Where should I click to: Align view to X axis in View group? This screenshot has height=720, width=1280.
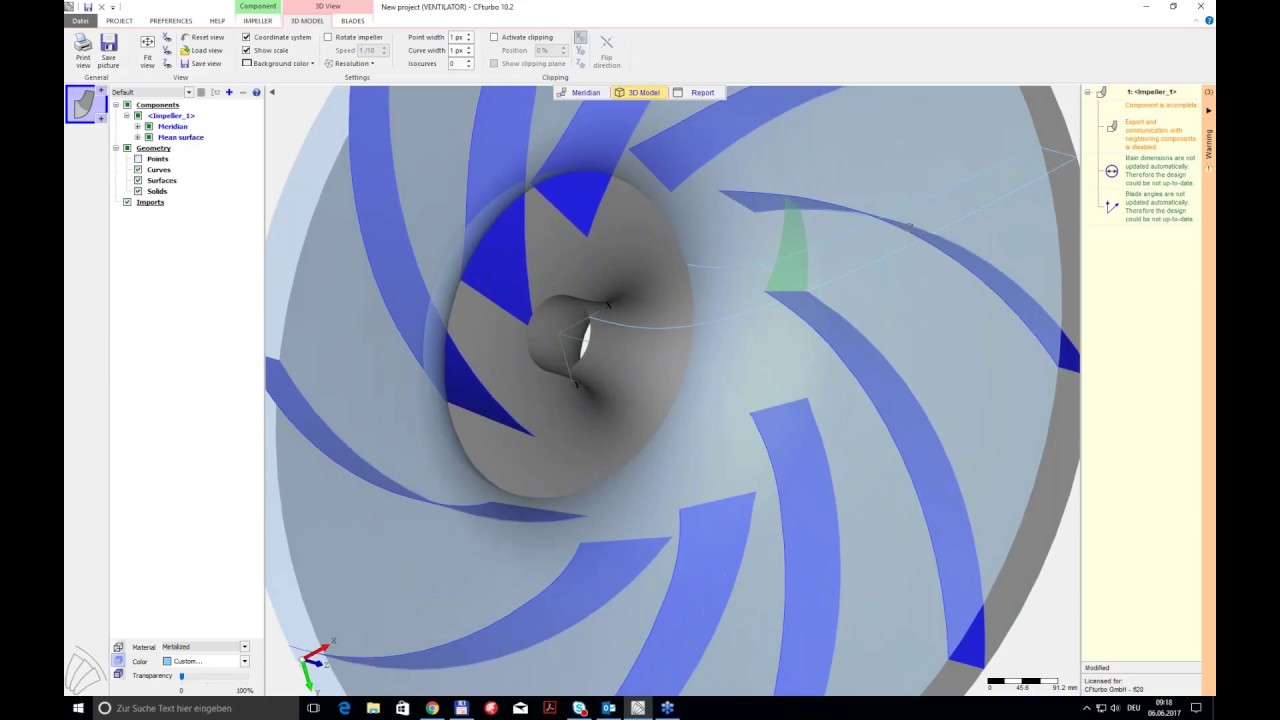tap(167, 37)
